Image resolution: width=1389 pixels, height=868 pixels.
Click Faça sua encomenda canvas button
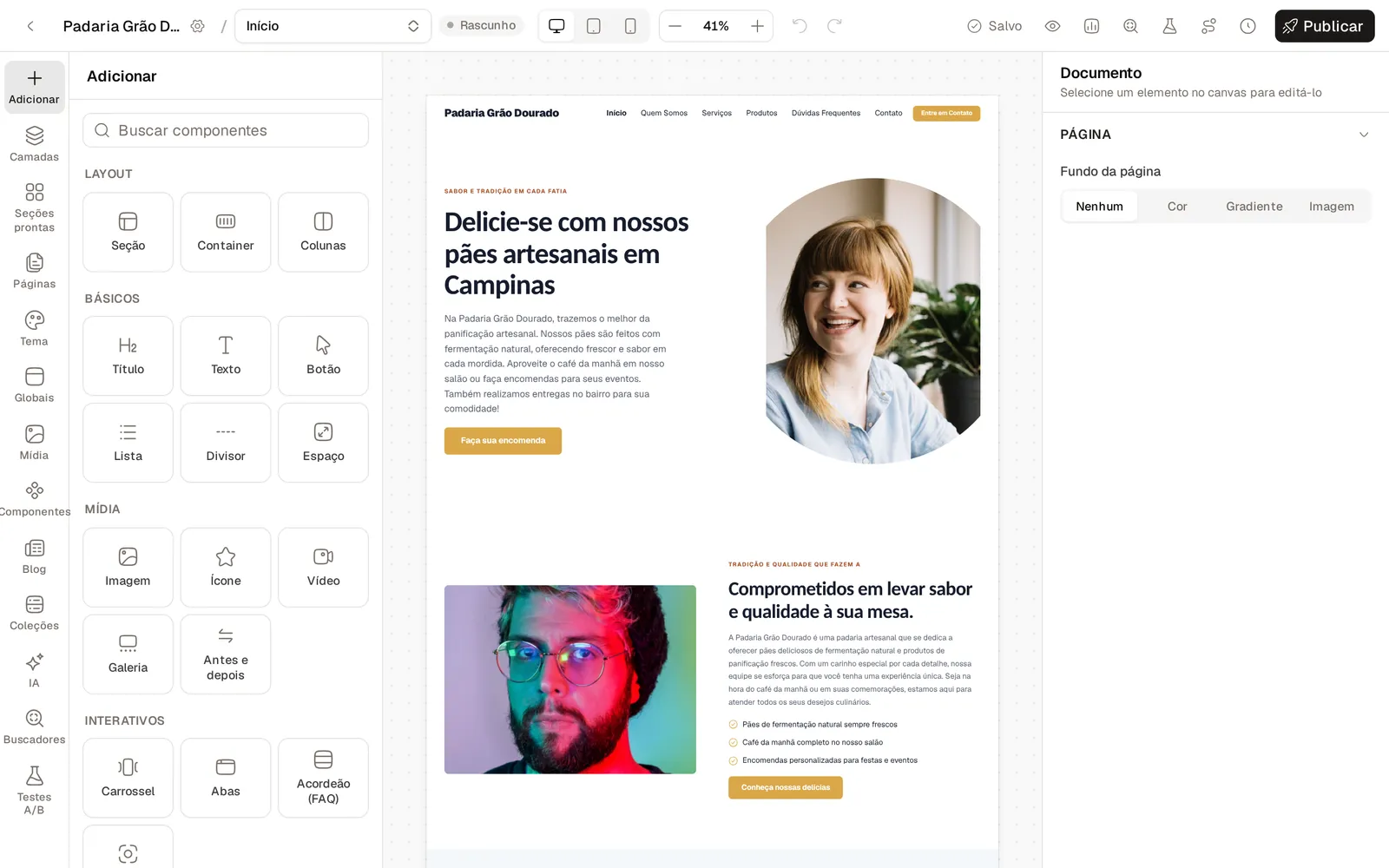pyautogui.click(x=503, y=441)
